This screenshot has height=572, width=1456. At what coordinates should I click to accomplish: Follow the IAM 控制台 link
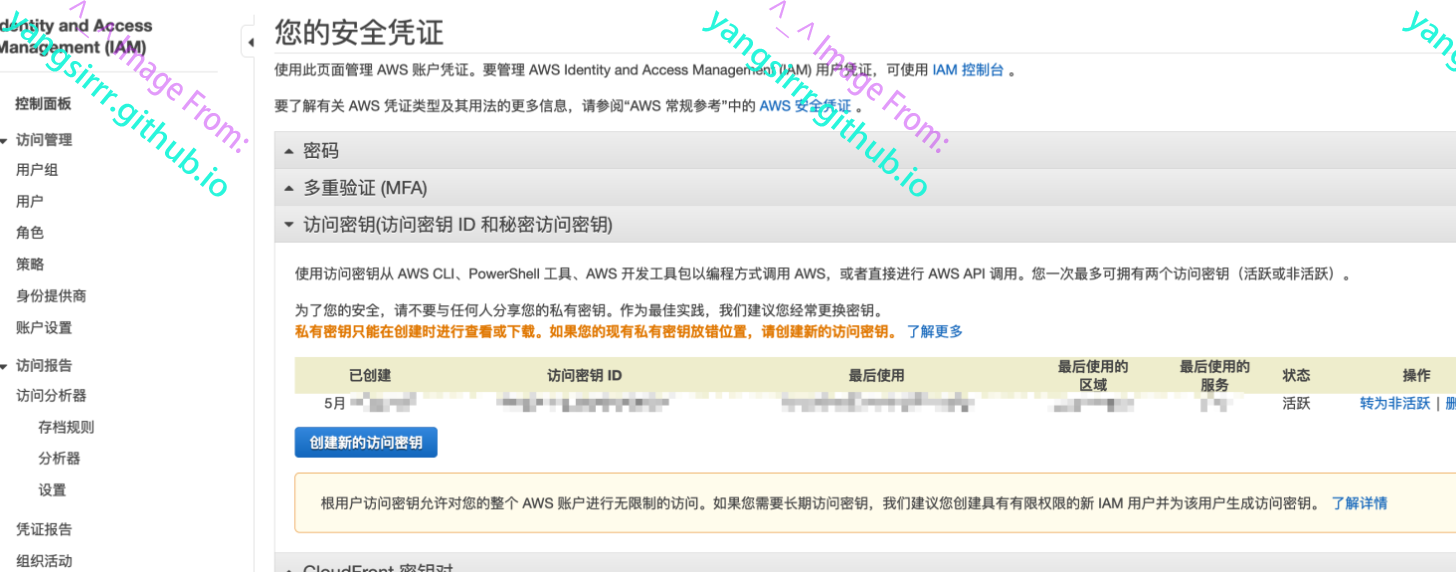pos(968,70)
